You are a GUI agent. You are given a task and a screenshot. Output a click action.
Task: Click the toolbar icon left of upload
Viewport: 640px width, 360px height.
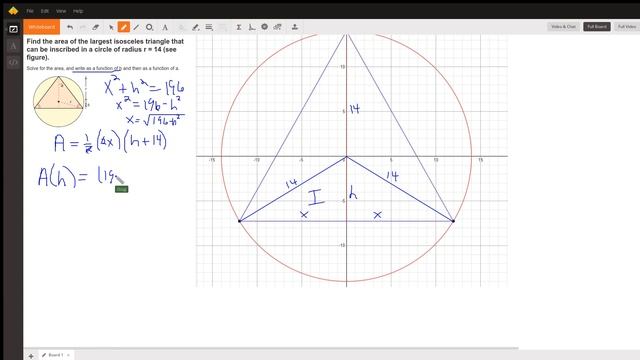coord(278,27)
